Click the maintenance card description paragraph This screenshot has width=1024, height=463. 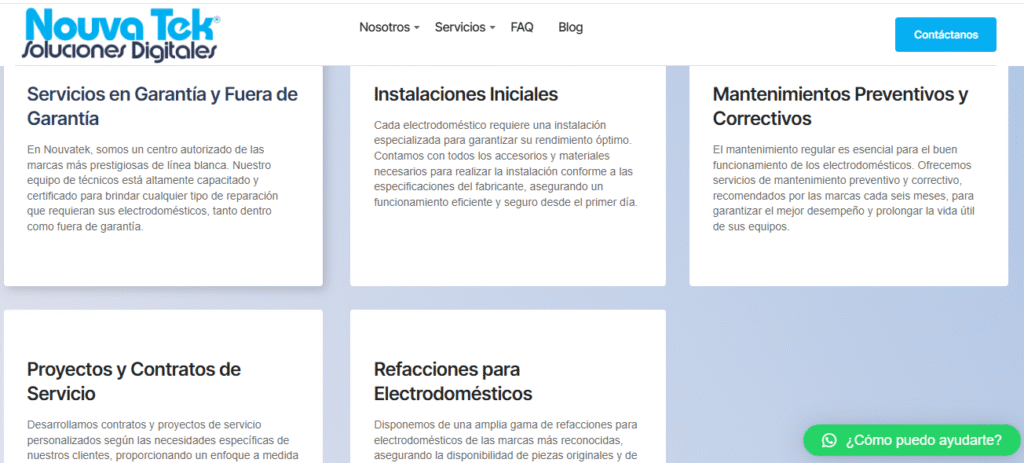[x=843, y=188]
